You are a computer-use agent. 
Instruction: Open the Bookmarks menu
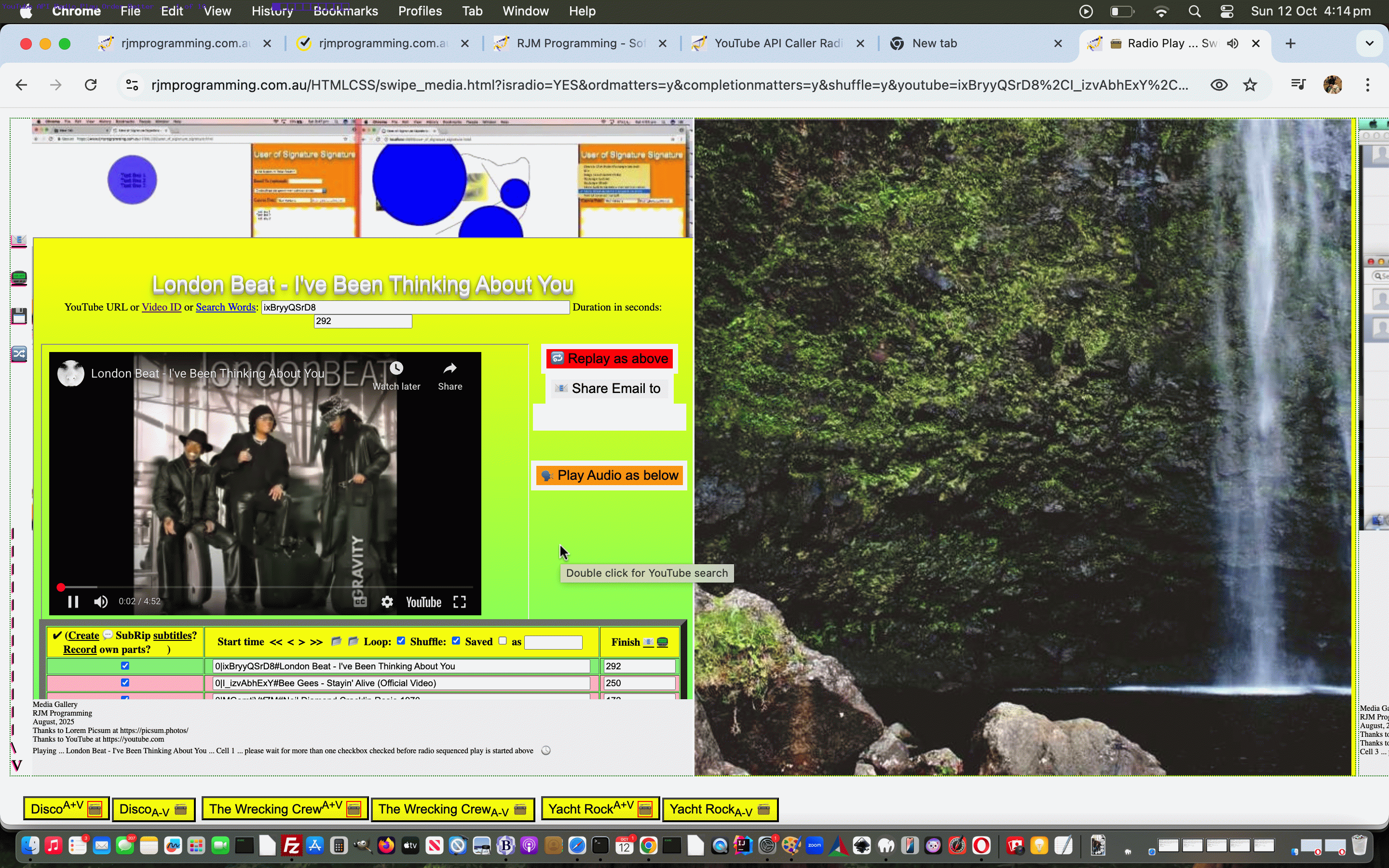(345, 11)
